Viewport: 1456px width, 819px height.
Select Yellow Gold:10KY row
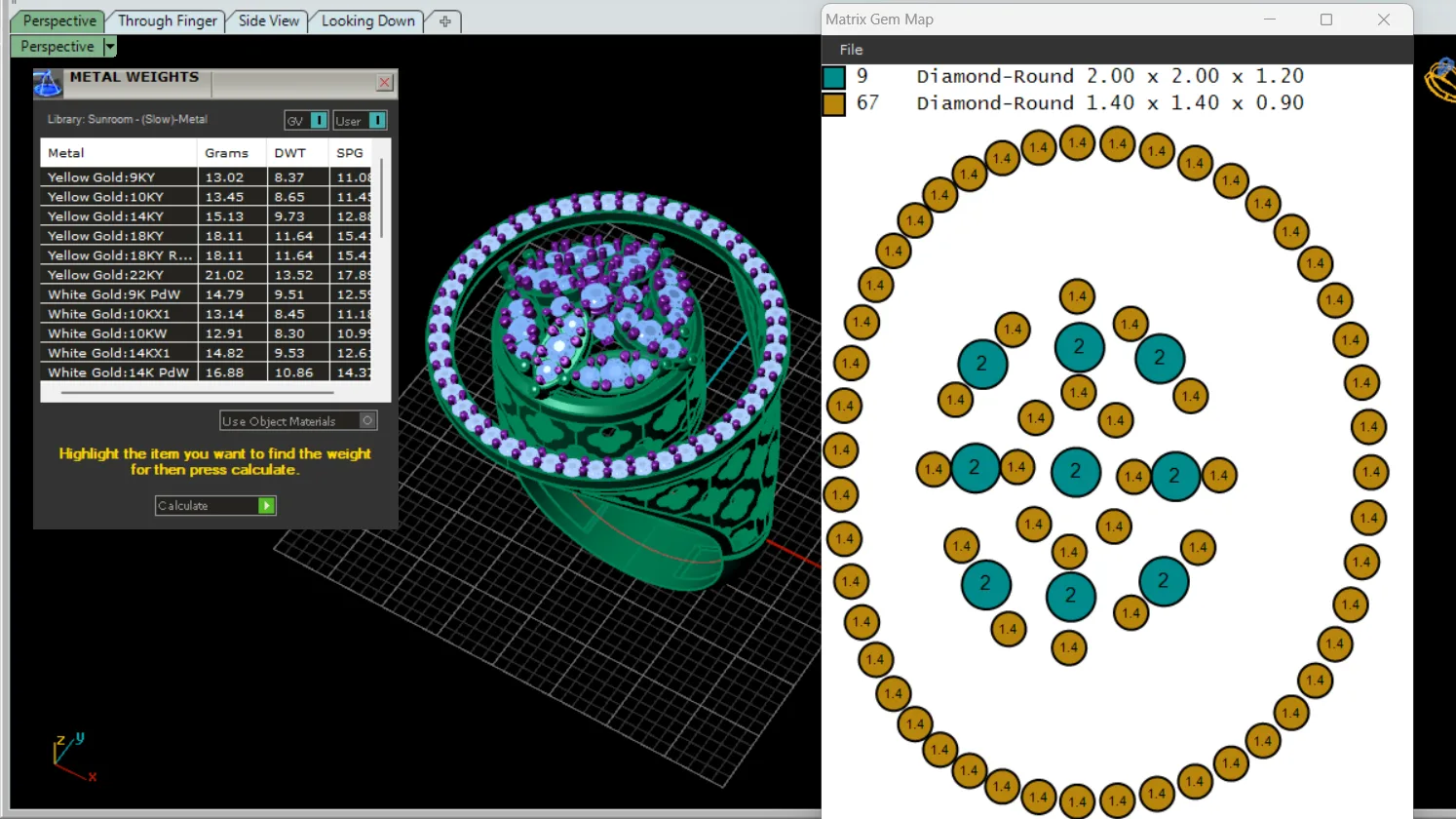click(205, 197)
